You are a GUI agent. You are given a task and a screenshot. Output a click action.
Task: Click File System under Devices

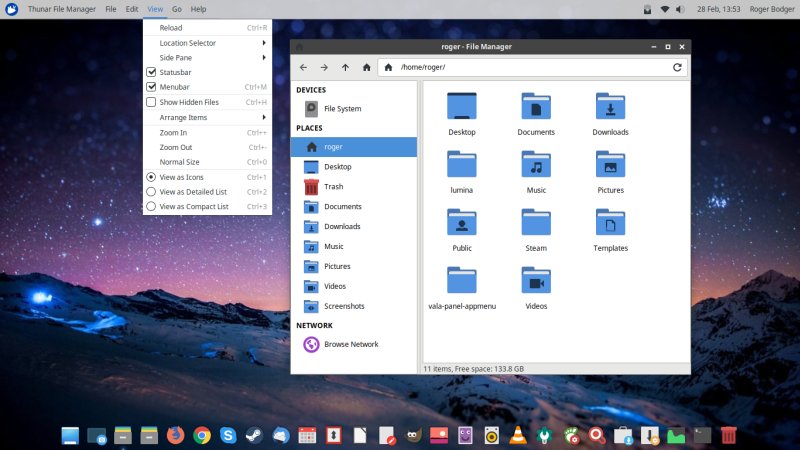tap(342, 108)
